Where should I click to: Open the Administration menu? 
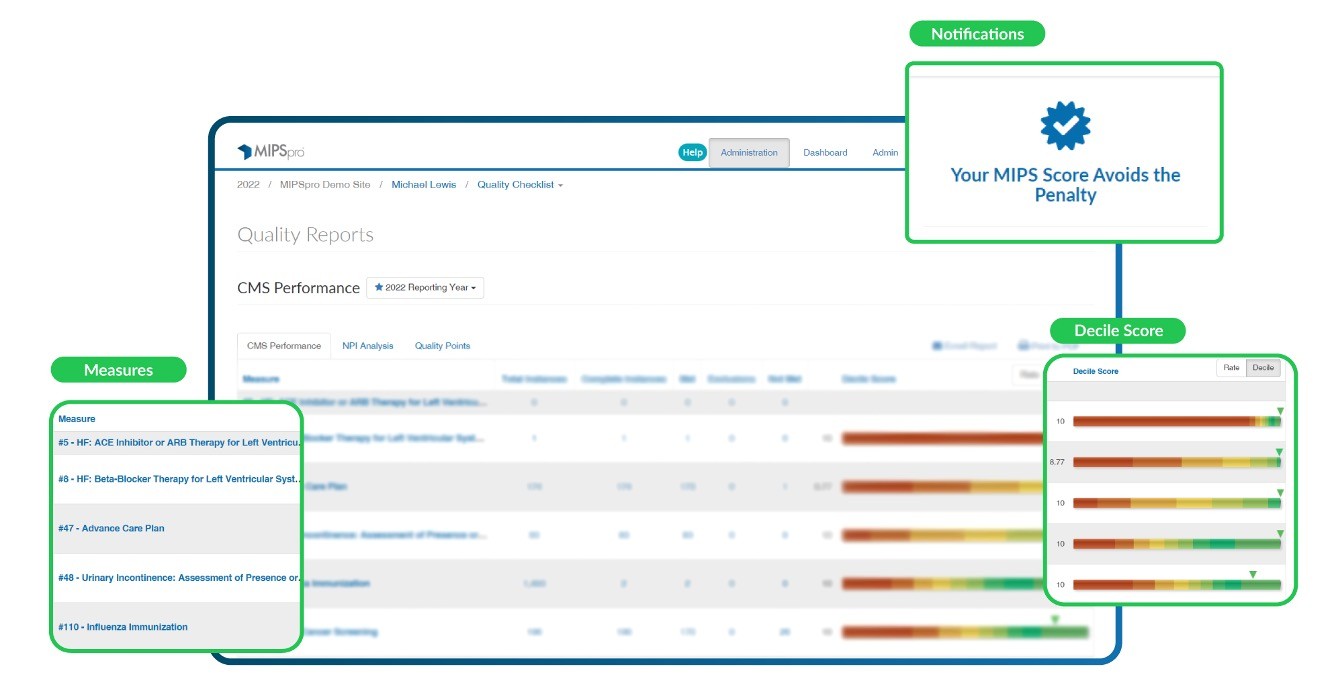749,153
